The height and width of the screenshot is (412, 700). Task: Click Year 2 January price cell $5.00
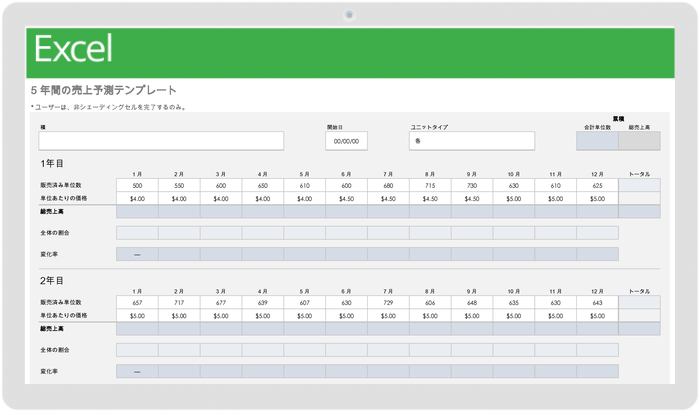pyautogui.click(x=138, y=316)
